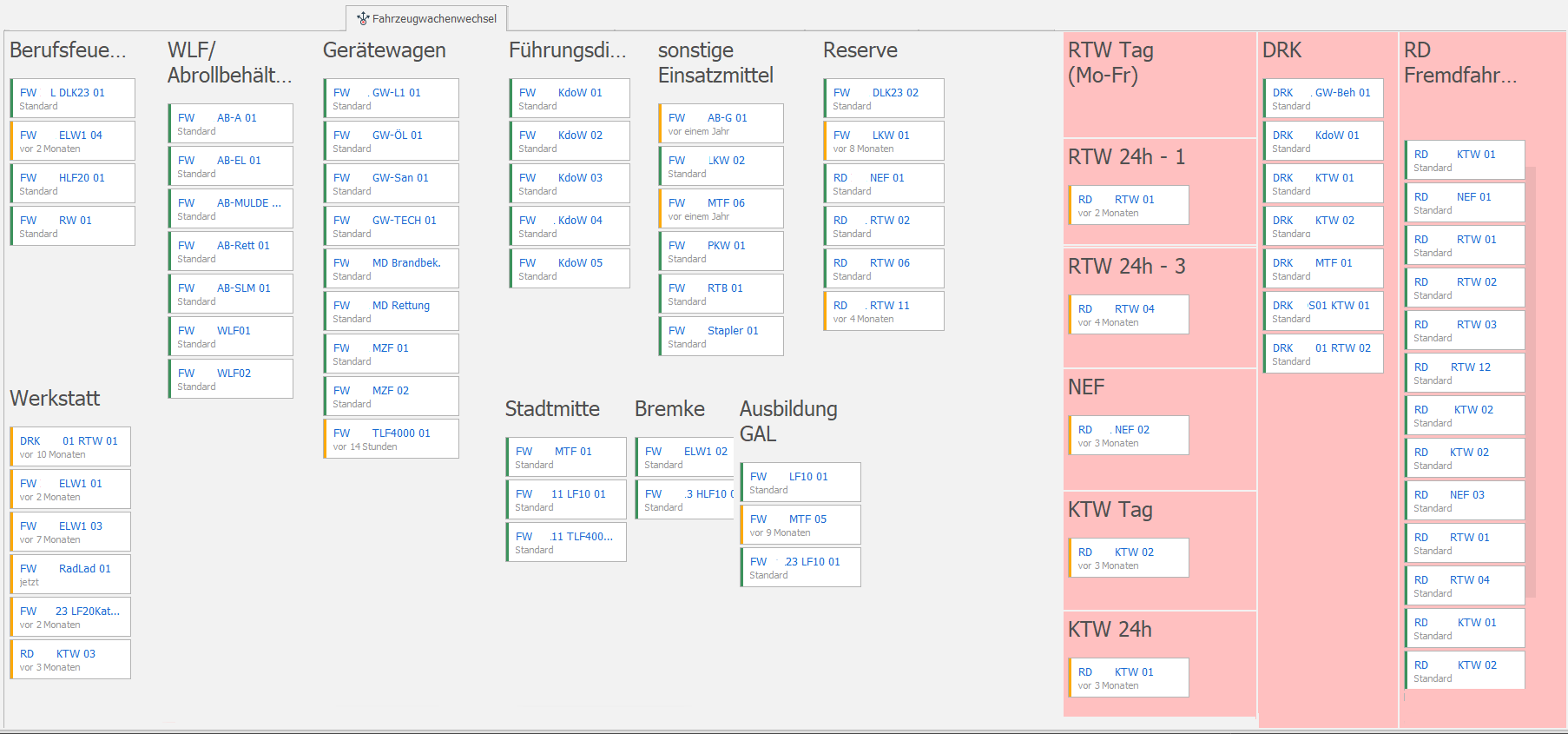The height and width of the screenshot is (734, 1568).
Task: Click the TLF4000 01 card in Gerätewagen
Action: click(x=392, y=439)
